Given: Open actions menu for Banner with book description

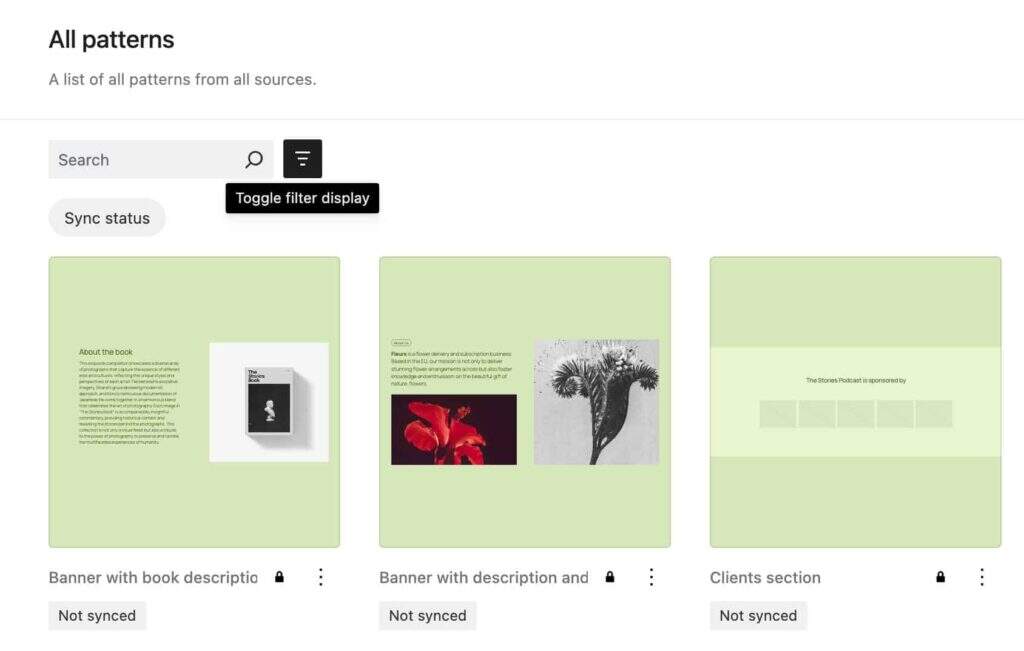Looking at the screenshot, I should point(321,577).
